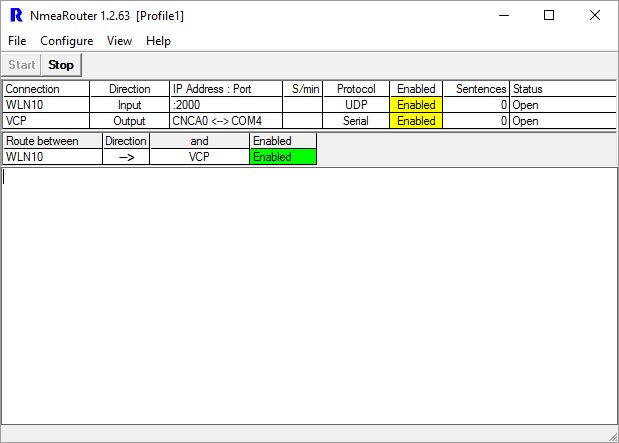This screenshot has width=619, height=443.
Task: Maximize the NmeaRouter window
Action: (549, 15)
